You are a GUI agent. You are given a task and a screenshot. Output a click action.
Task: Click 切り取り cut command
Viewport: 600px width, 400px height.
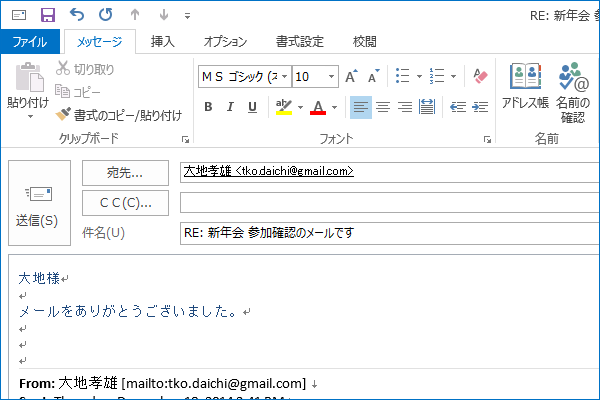click(85, 69)
